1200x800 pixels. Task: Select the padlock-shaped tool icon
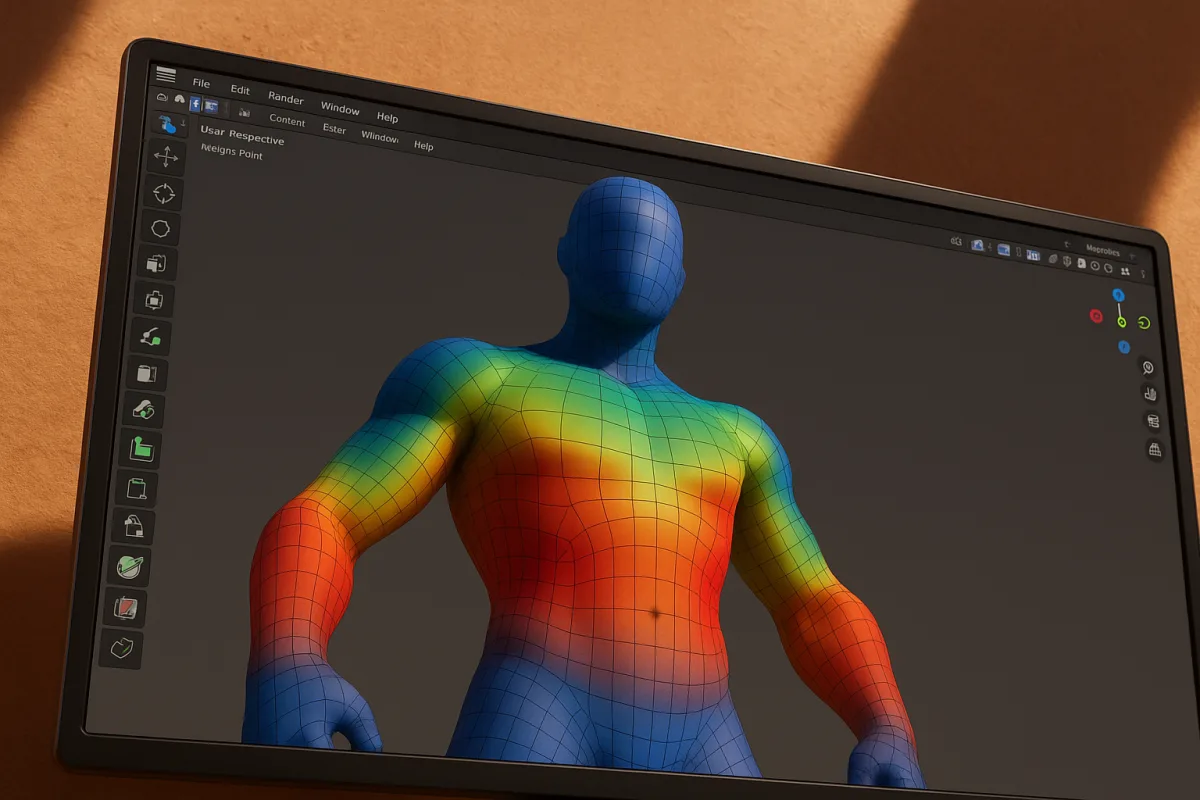click(x=133, y=526)
